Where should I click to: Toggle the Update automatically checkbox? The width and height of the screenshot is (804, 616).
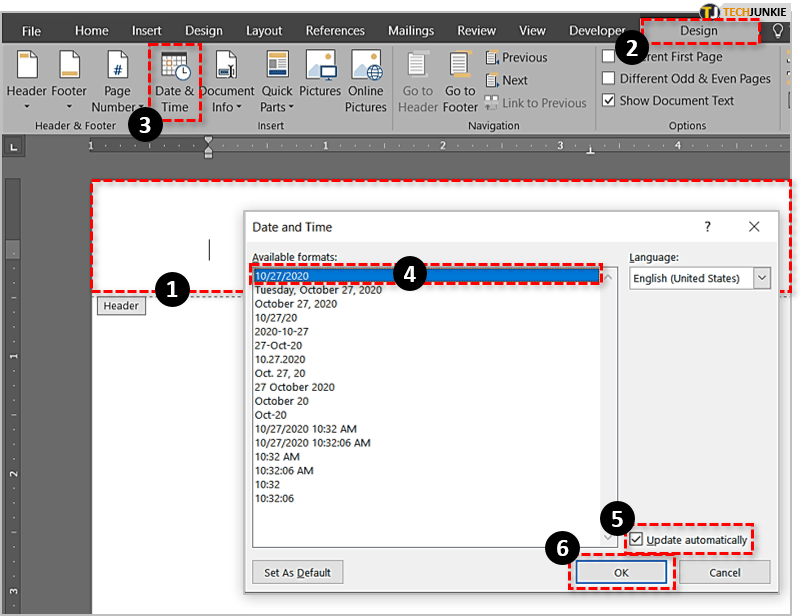click(636, 540)
